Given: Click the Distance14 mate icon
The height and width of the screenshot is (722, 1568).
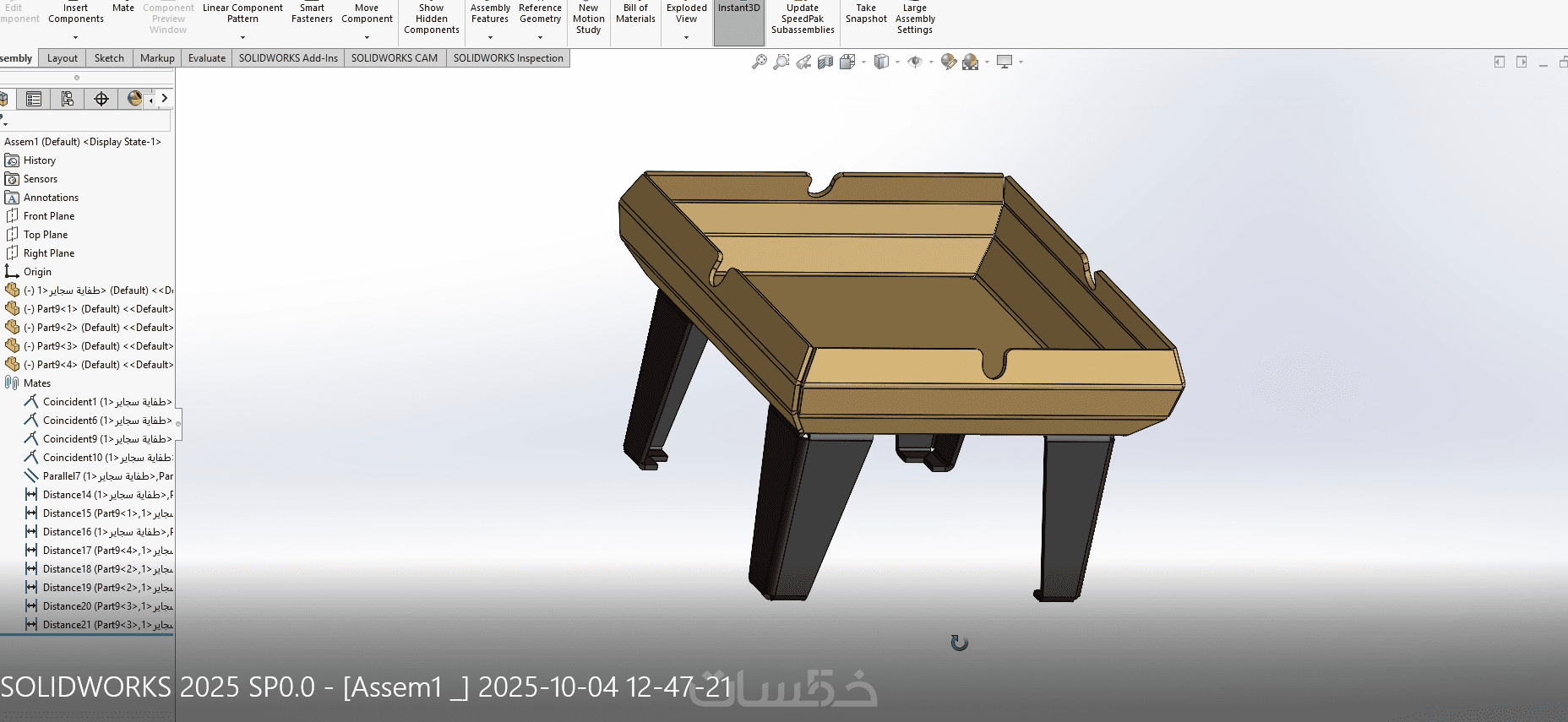Looking at the screenshot, I should pyautogui.click(x=31, y=495).
